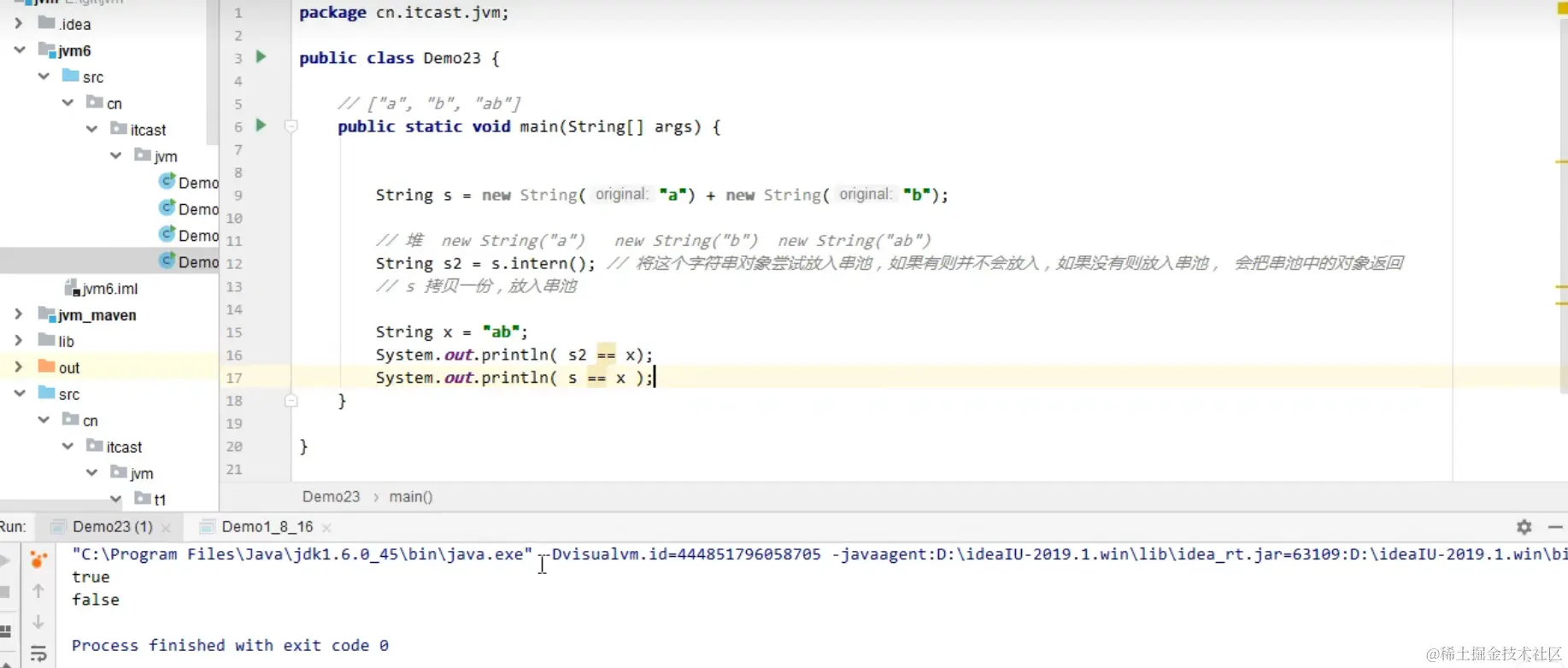Collapse the itcast package under jvm6
This screenshot has width=1568, height=668.
[91, 130]
